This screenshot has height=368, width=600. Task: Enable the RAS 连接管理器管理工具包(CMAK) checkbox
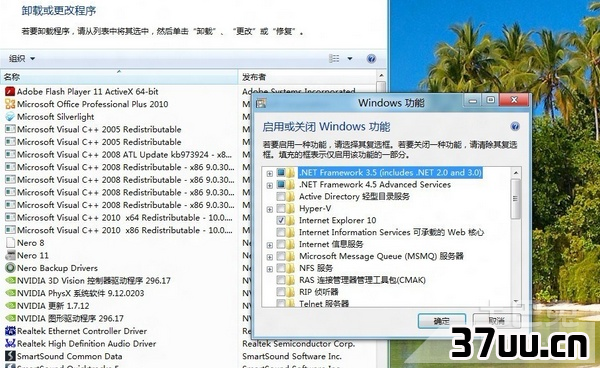pyautogui.click(x=281, y=280)
